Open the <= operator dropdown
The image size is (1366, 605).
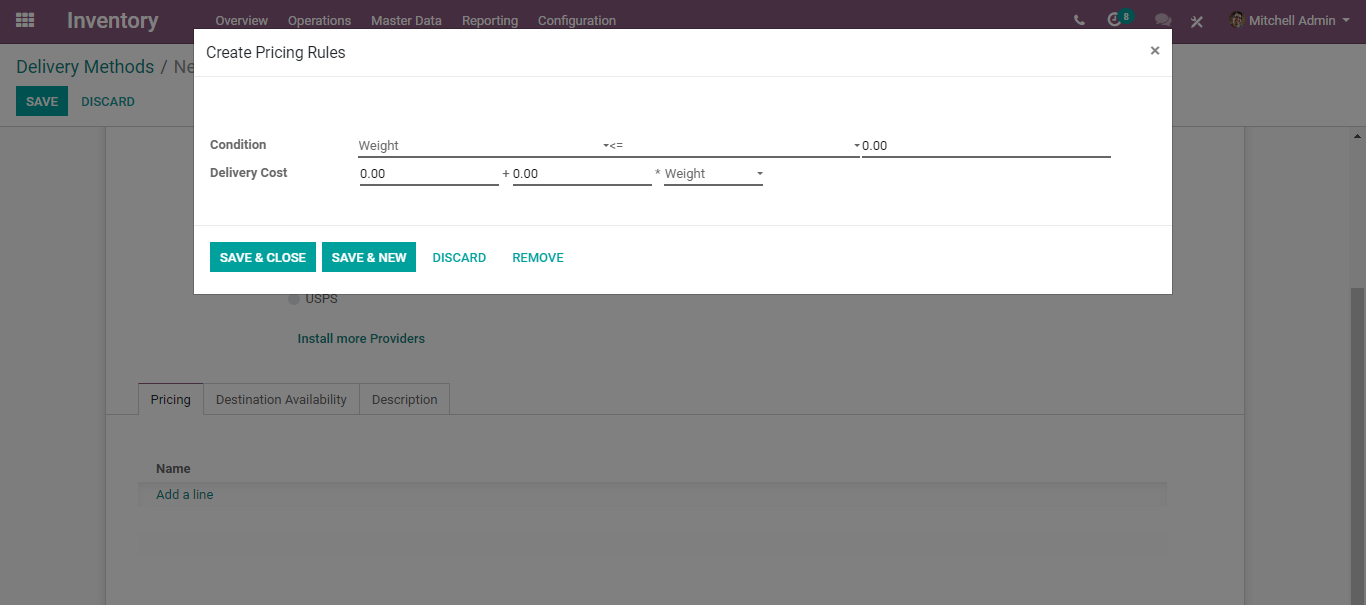734,146
